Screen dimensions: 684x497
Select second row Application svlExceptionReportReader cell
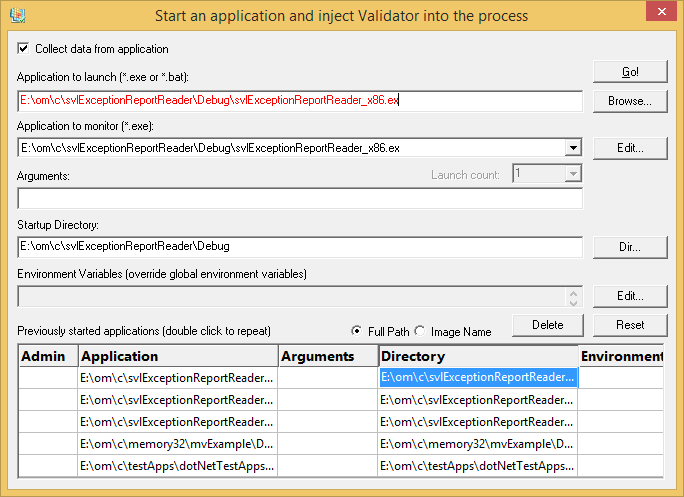point(178,400)
